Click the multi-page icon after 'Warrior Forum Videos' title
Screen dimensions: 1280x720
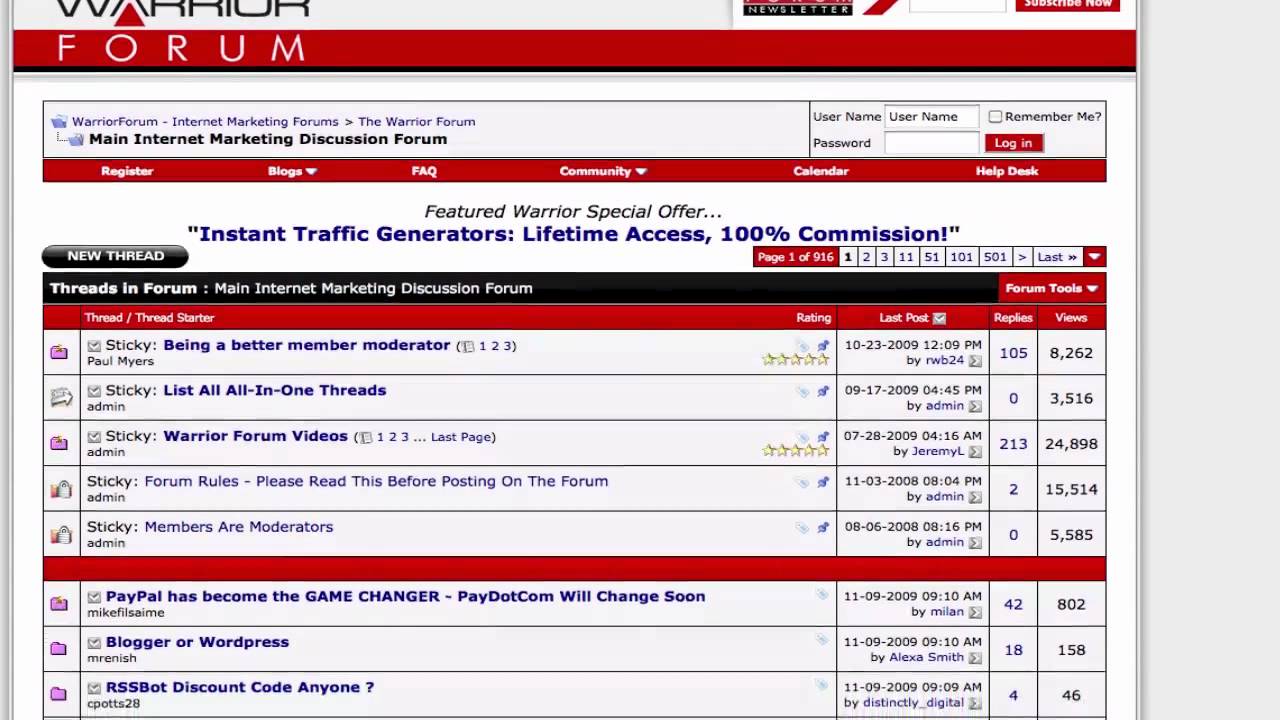pos(366,437)
